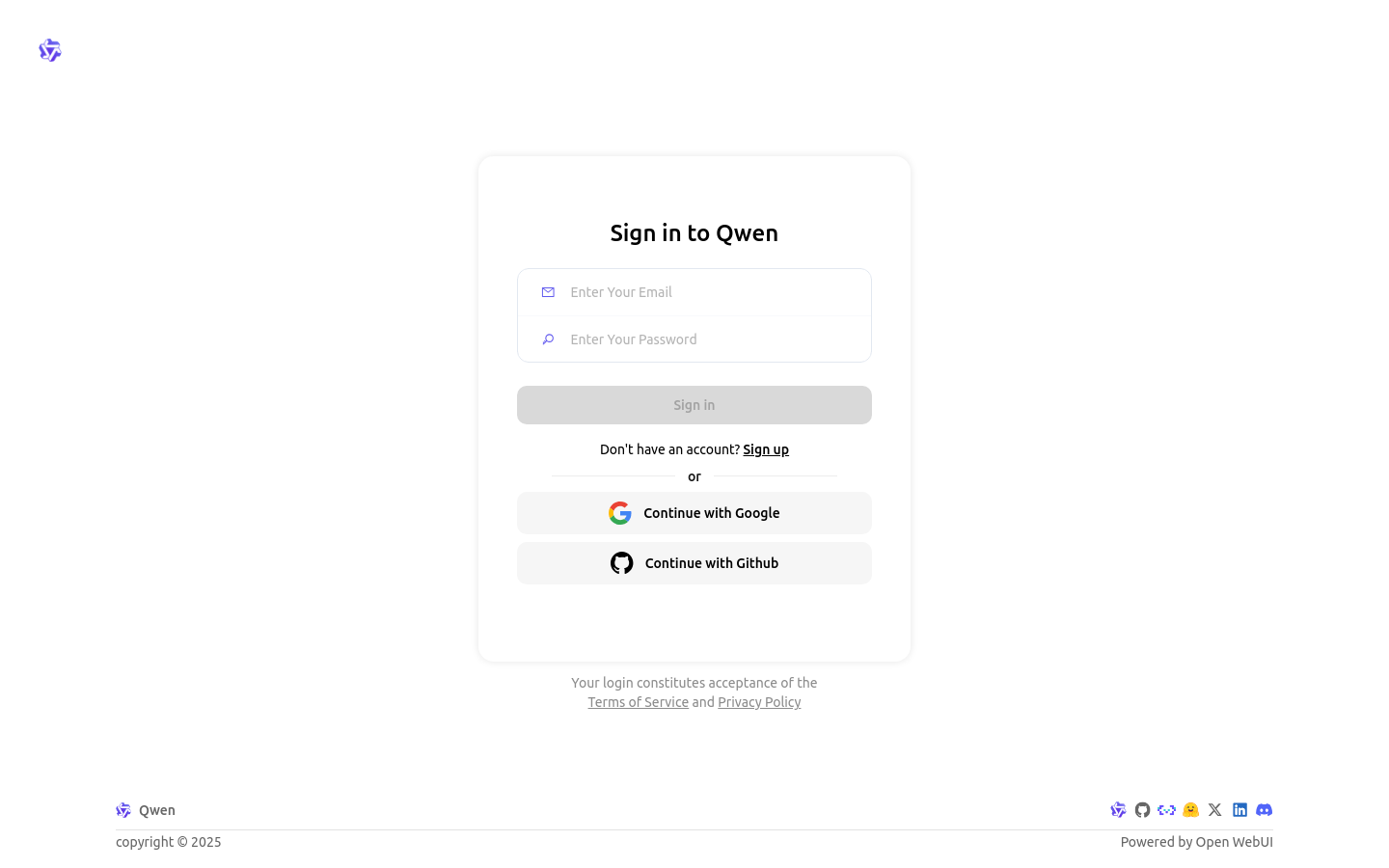The width and height of the screenshot is (1389, 868).
Task: Click the lock icon in the password field
Action: [548, 339]
